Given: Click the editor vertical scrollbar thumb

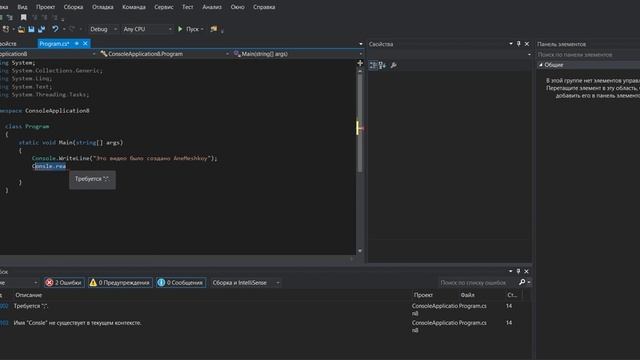Looking at the screenshot, I should pyautogui.click(x=360, y=122).
